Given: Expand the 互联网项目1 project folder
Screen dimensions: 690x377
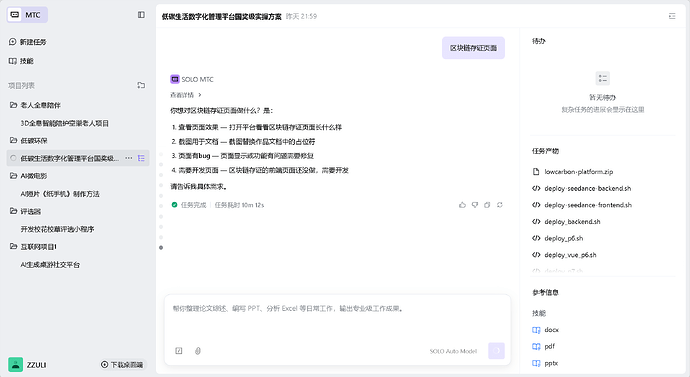Looking at the screenshot, I should pos(33,246).
